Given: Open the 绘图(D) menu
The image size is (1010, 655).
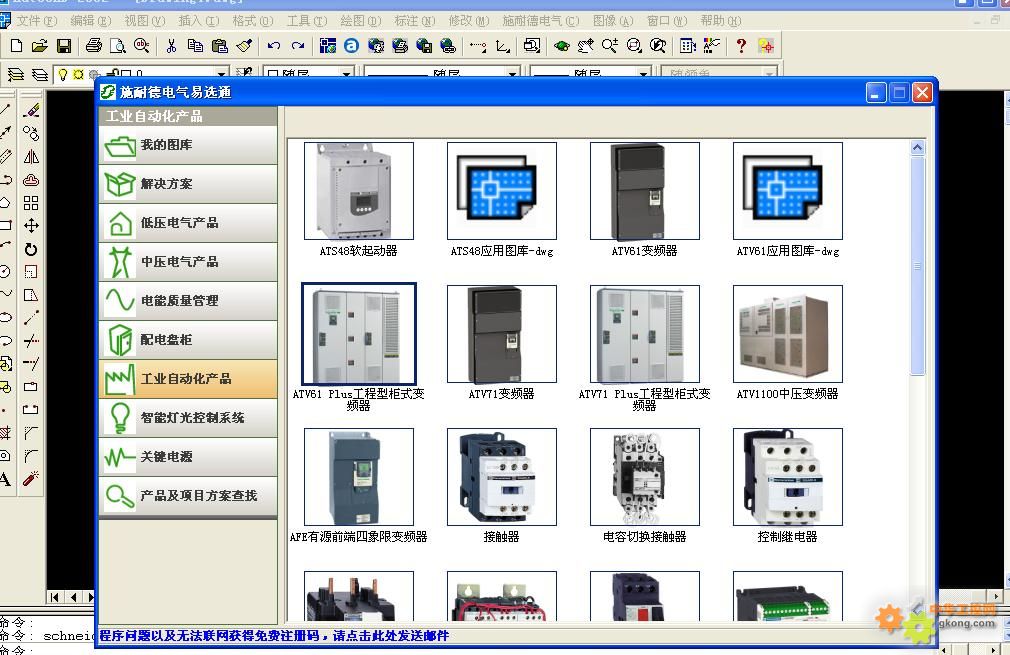Looking at the screenshot, I should tap(361, 21).
